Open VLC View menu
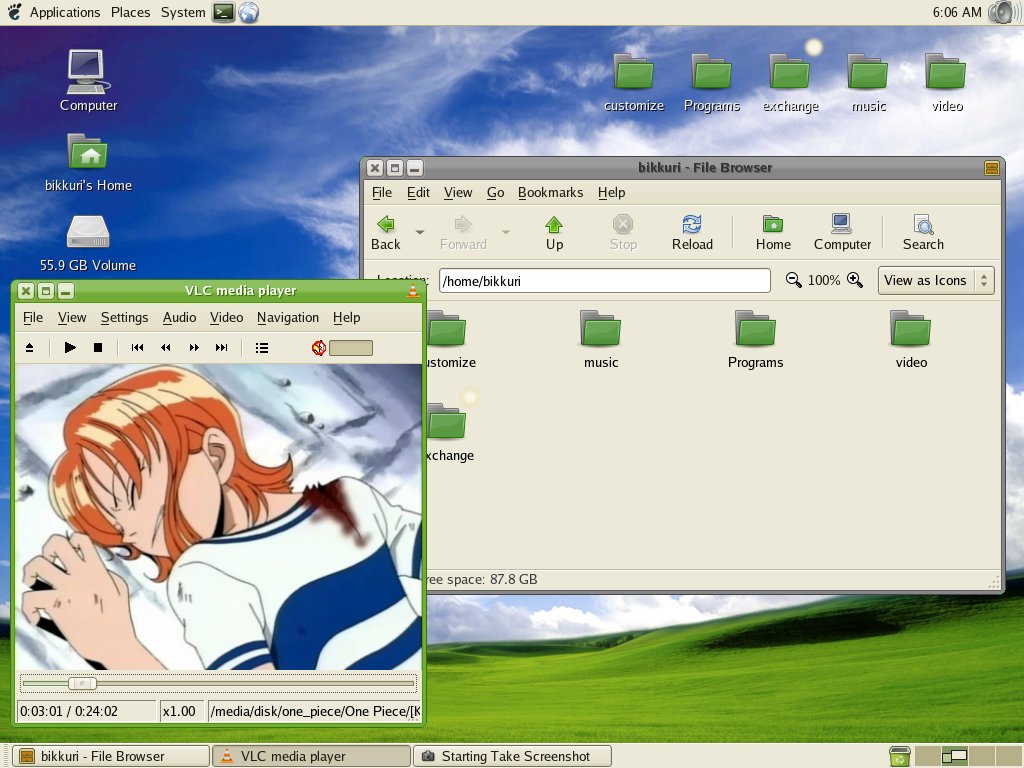The height and width of the screenshot is (768, 1024). tap(72, 317)
